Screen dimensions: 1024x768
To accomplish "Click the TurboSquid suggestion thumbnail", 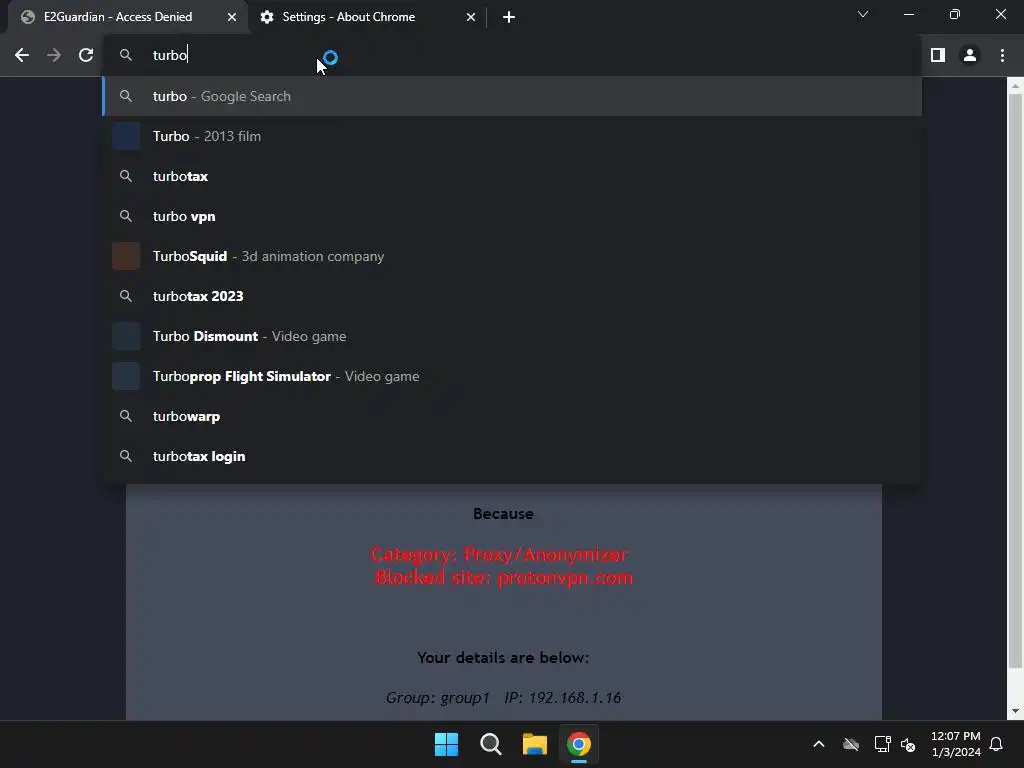I will (x=126, y=256).
